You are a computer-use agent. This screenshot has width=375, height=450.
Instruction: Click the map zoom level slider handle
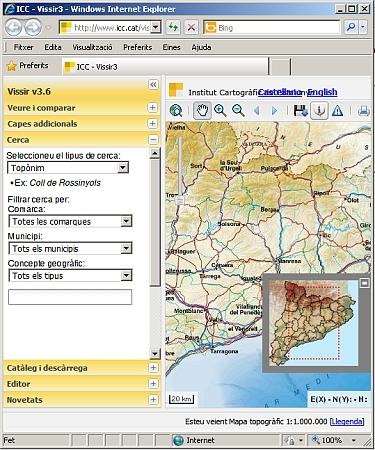click(x=180, y=200)
